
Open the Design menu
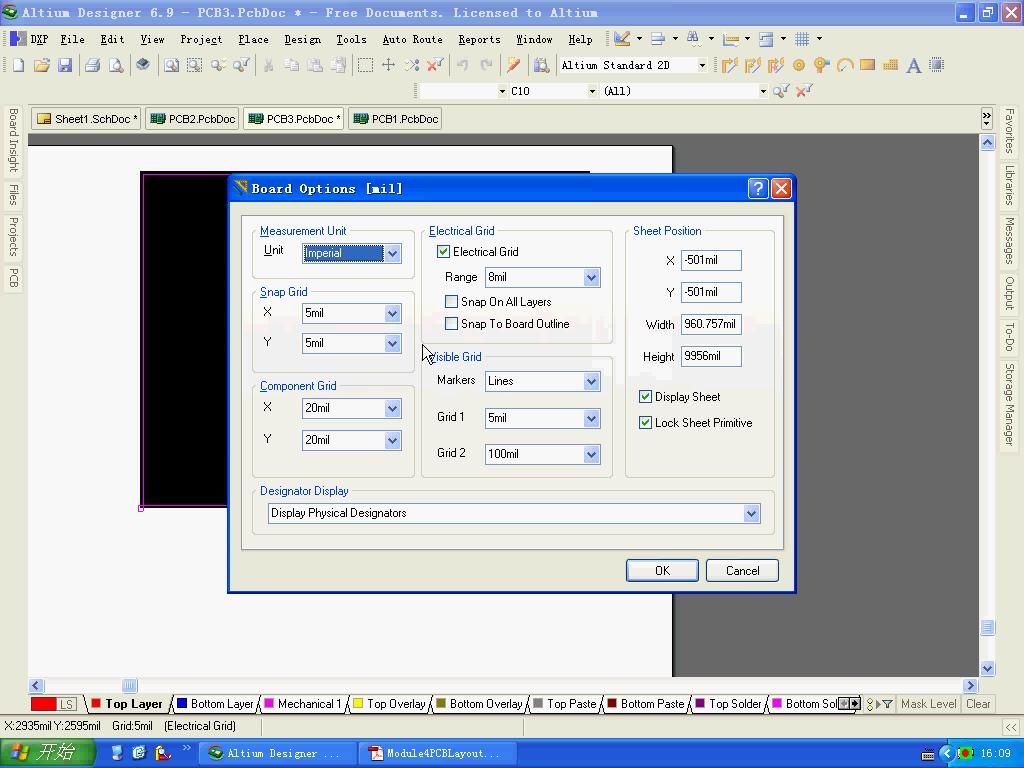tap(303, 39)
